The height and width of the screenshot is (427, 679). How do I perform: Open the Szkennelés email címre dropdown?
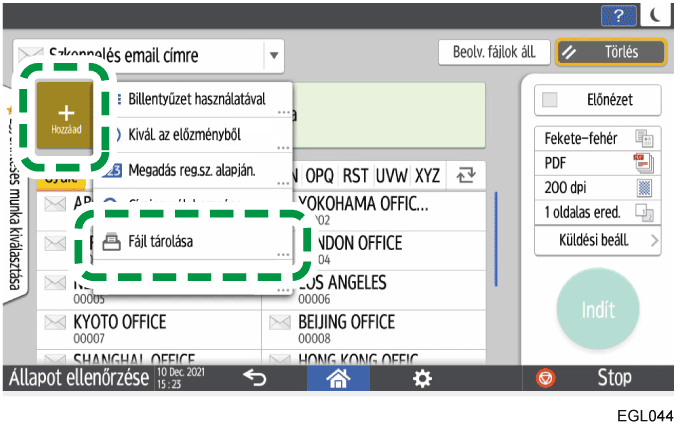click(x=274, y=55)
